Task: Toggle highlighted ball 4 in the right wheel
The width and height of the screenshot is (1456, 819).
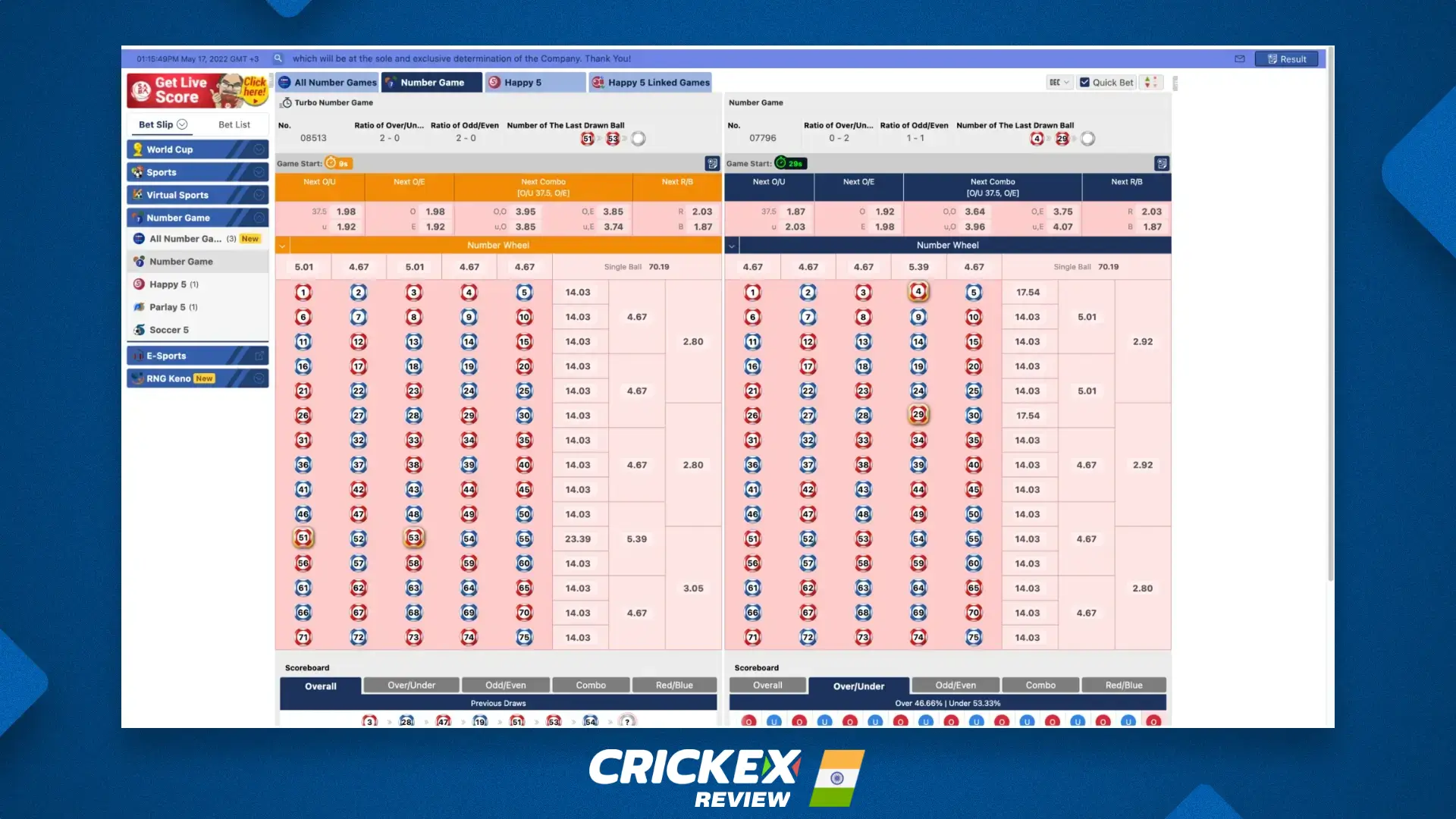Action: tap(918, 291)
